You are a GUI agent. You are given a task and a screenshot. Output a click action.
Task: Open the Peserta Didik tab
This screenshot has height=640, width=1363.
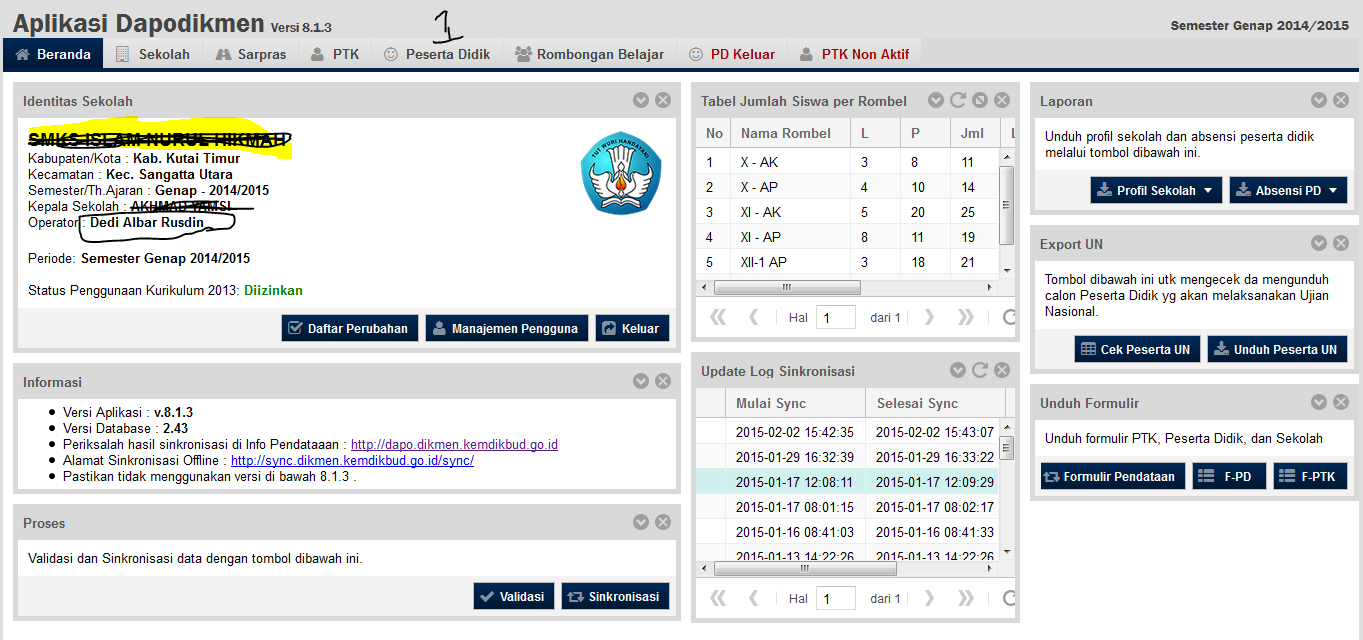click(437, 54)
